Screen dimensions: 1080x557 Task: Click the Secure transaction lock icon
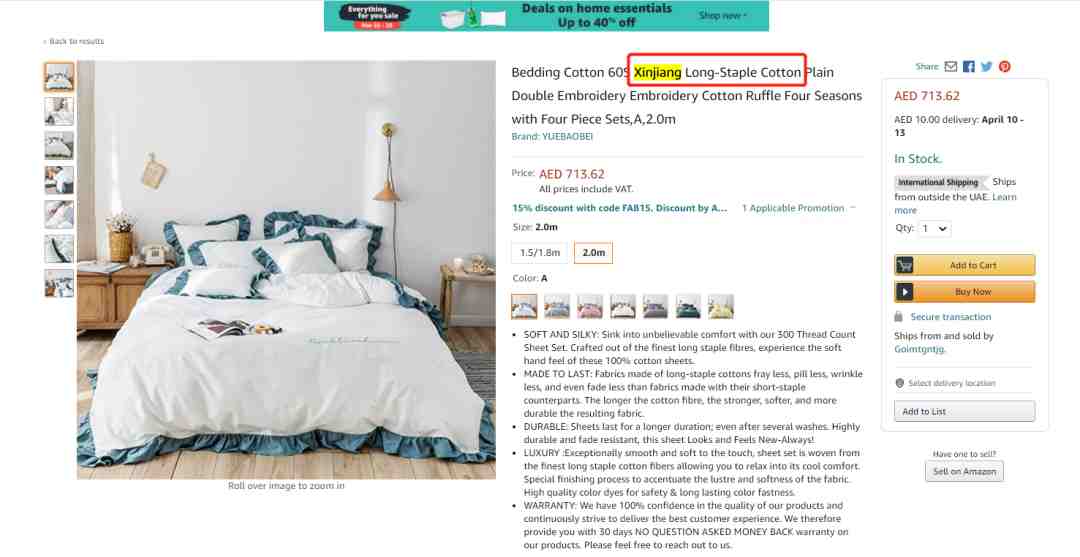tap(898, 317)
